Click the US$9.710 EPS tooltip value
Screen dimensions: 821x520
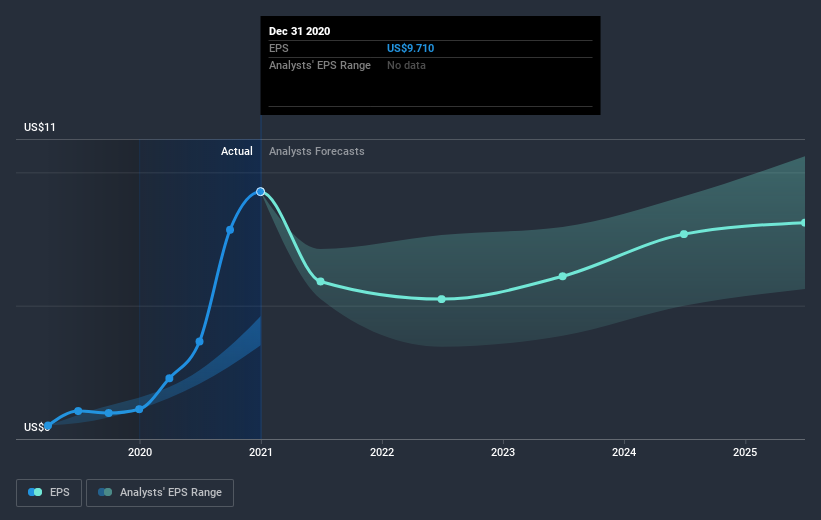pos(410,48)
